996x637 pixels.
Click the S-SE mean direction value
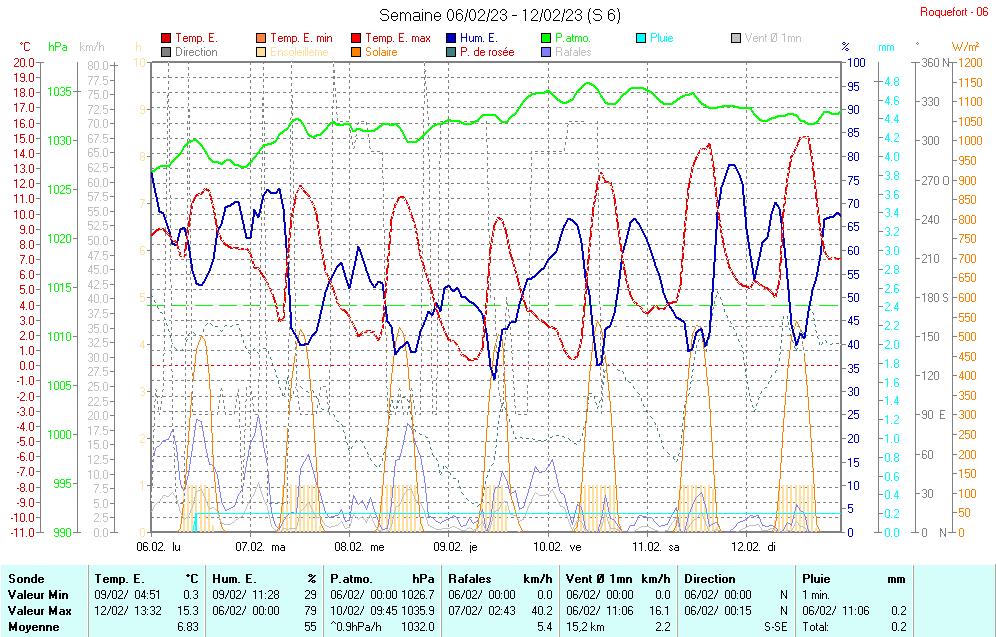(x=776, y=626)
